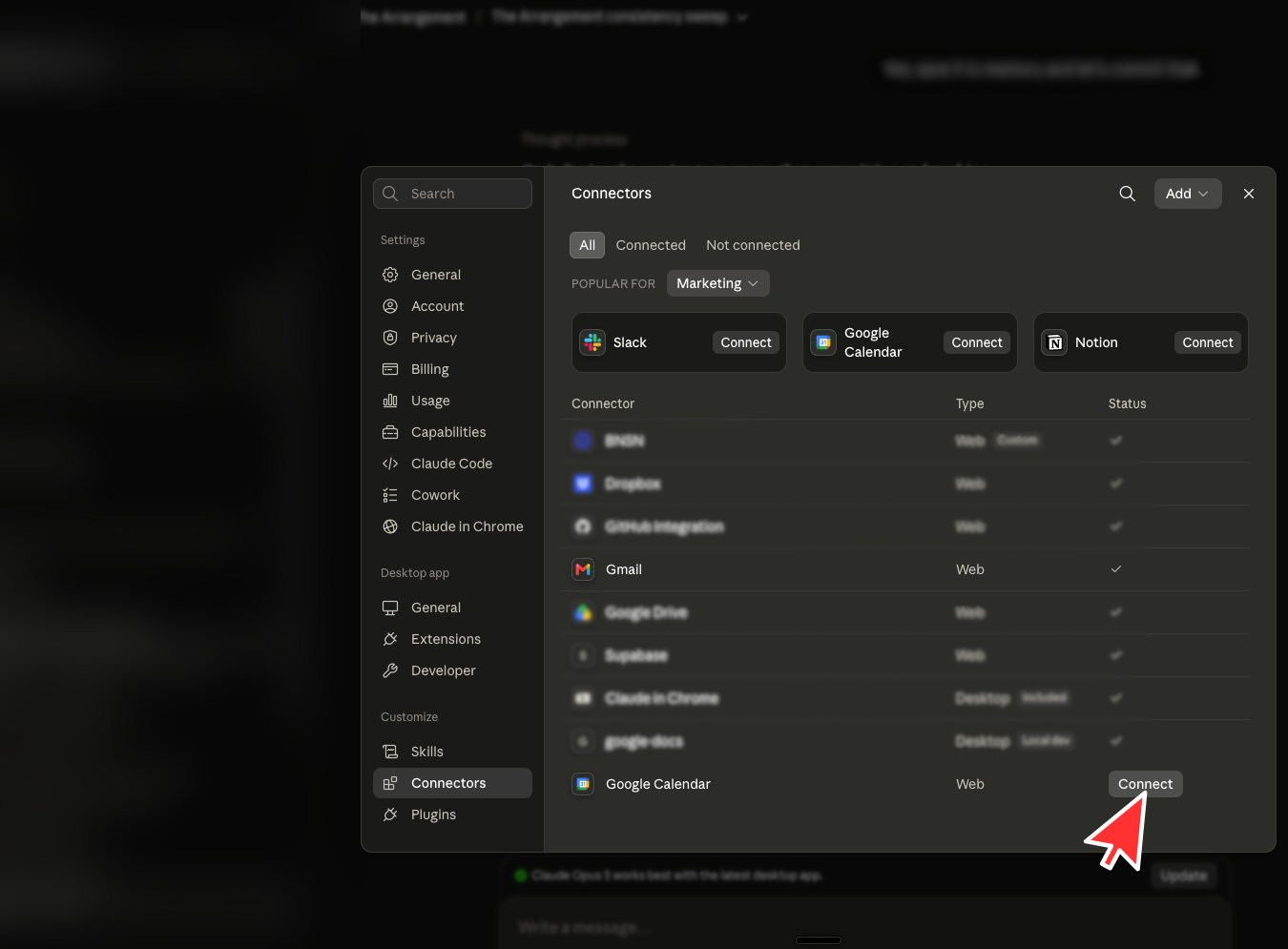1288x949 pixels.
Task: Click the plug icon beside Extensions
Action: 390,639
